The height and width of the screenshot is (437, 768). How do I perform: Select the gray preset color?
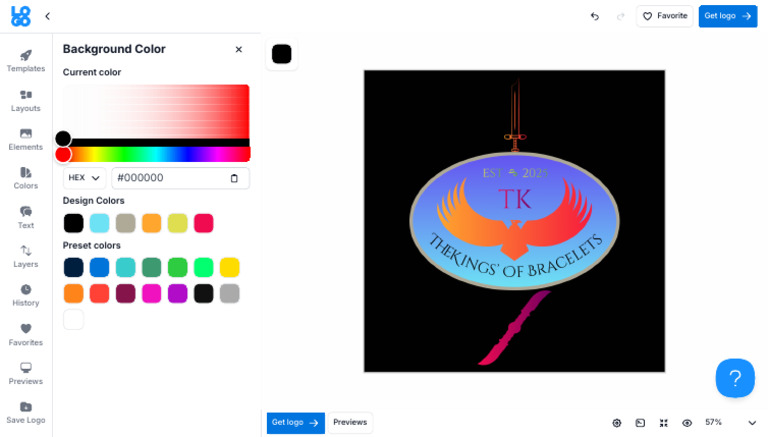point(229,293)
